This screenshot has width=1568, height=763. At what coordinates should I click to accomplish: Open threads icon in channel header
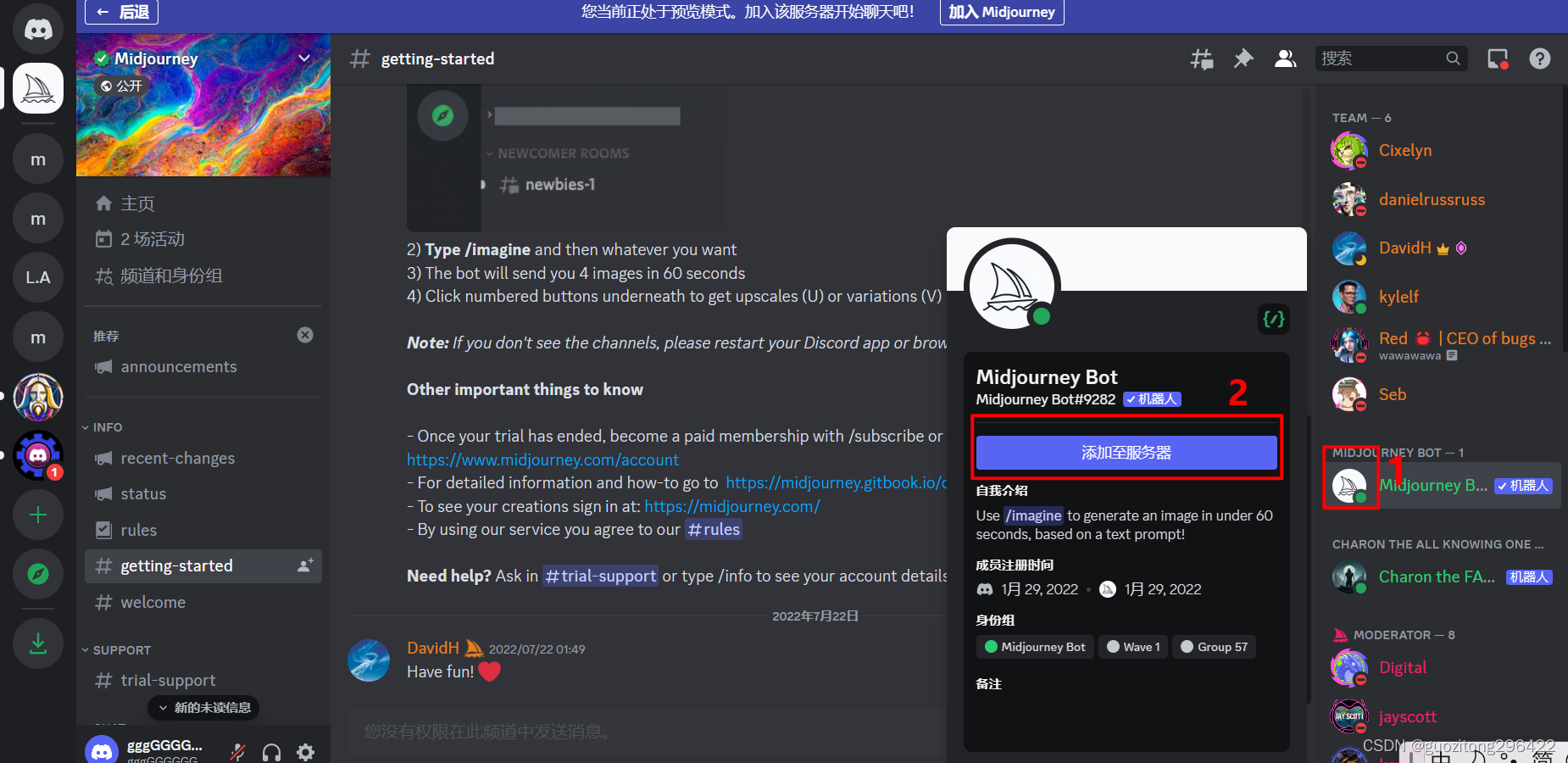pyautogui.click(x=1202, y=58)
